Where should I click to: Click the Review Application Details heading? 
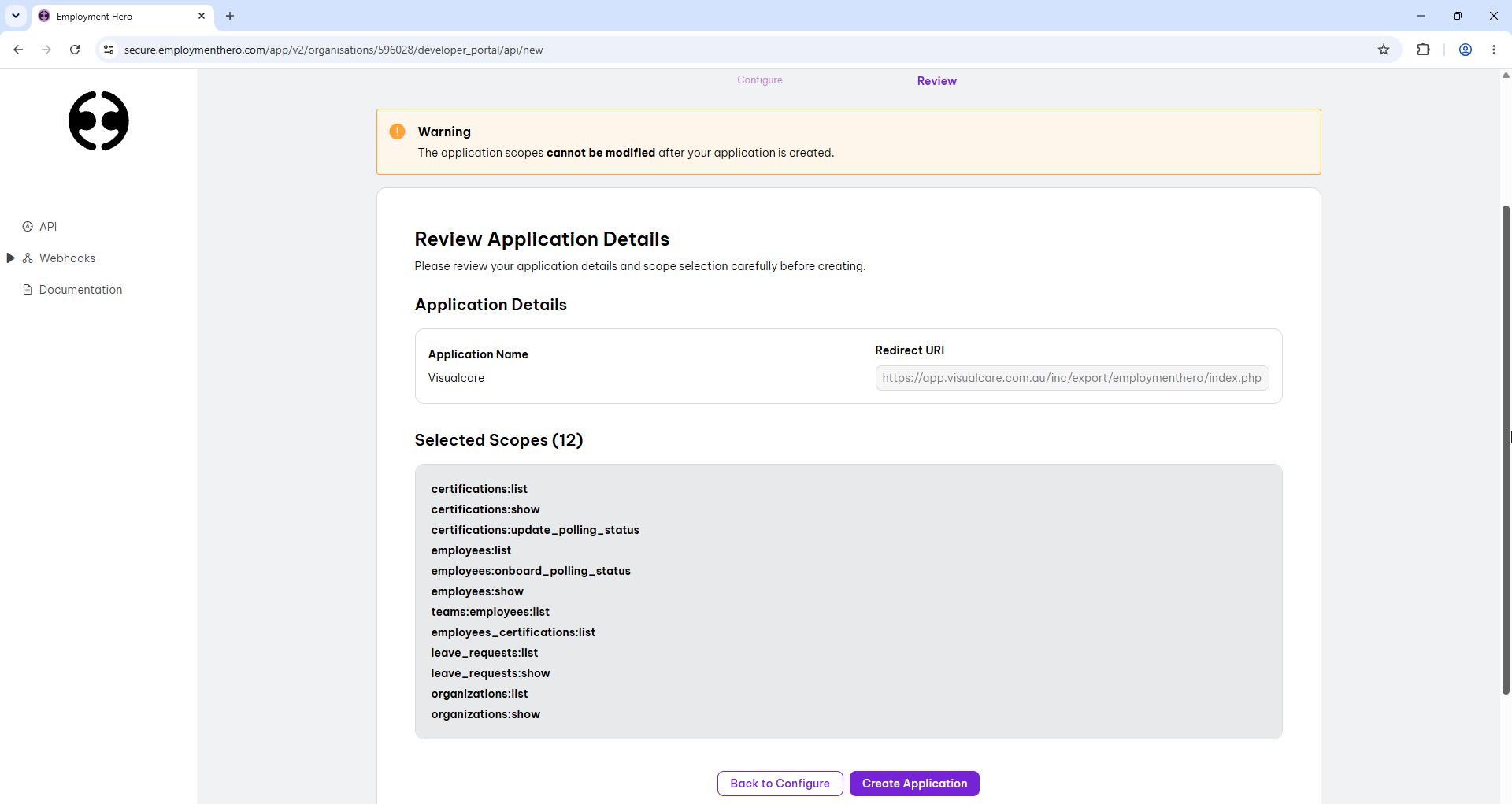(542, 239)
